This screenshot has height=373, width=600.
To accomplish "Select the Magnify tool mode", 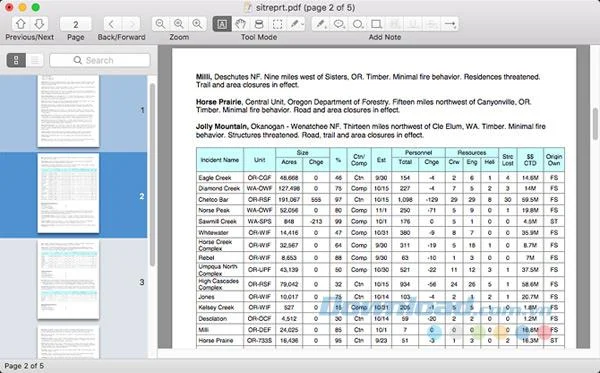I will coord(259,24).
